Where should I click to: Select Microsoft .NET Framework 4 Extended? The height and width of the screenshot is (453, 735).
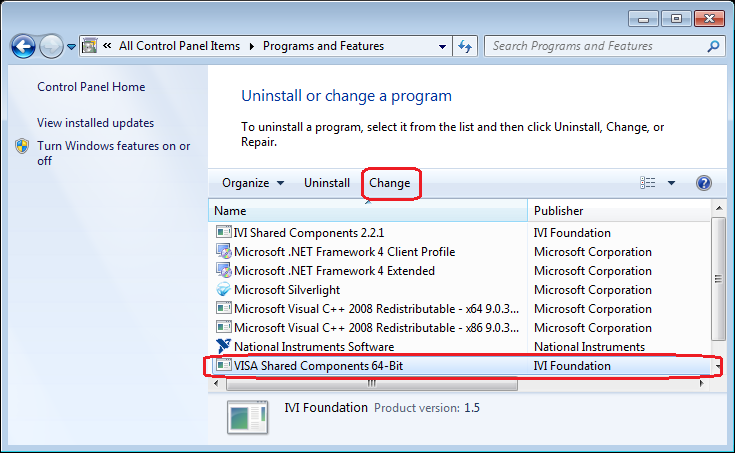[334, 271]
